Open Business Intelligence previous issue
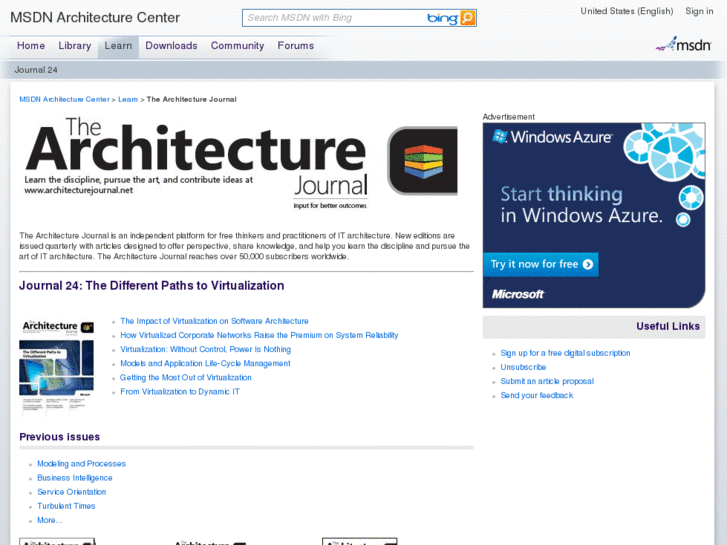 (x=75, y=478)
